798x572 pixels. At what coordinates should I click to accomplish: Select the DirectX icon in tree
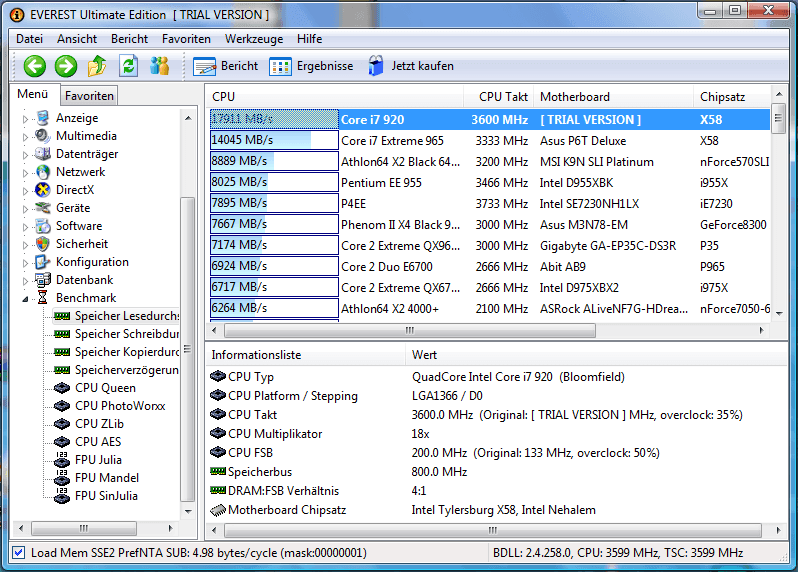(43, 190)
